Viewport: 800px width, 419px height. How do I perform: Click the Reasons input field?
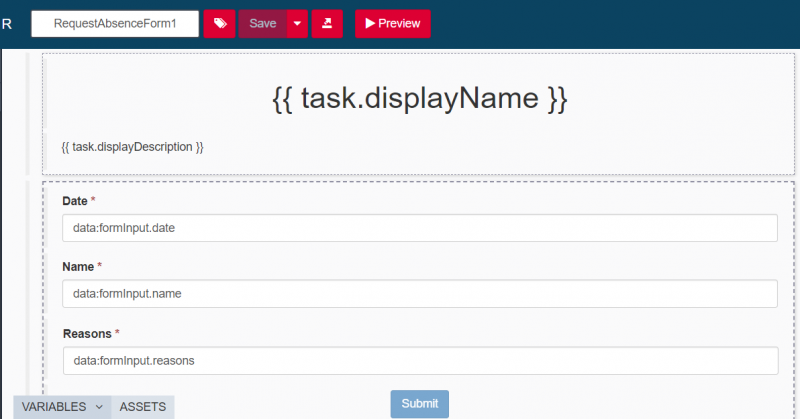[x=420, y=360]
